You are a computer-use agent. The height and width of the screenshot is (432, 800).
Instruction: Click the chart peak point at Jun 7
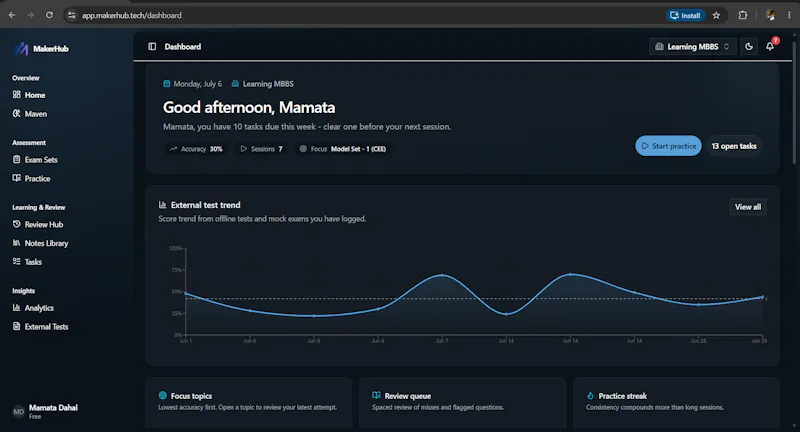pyautogui.click(x=442, y=275)
